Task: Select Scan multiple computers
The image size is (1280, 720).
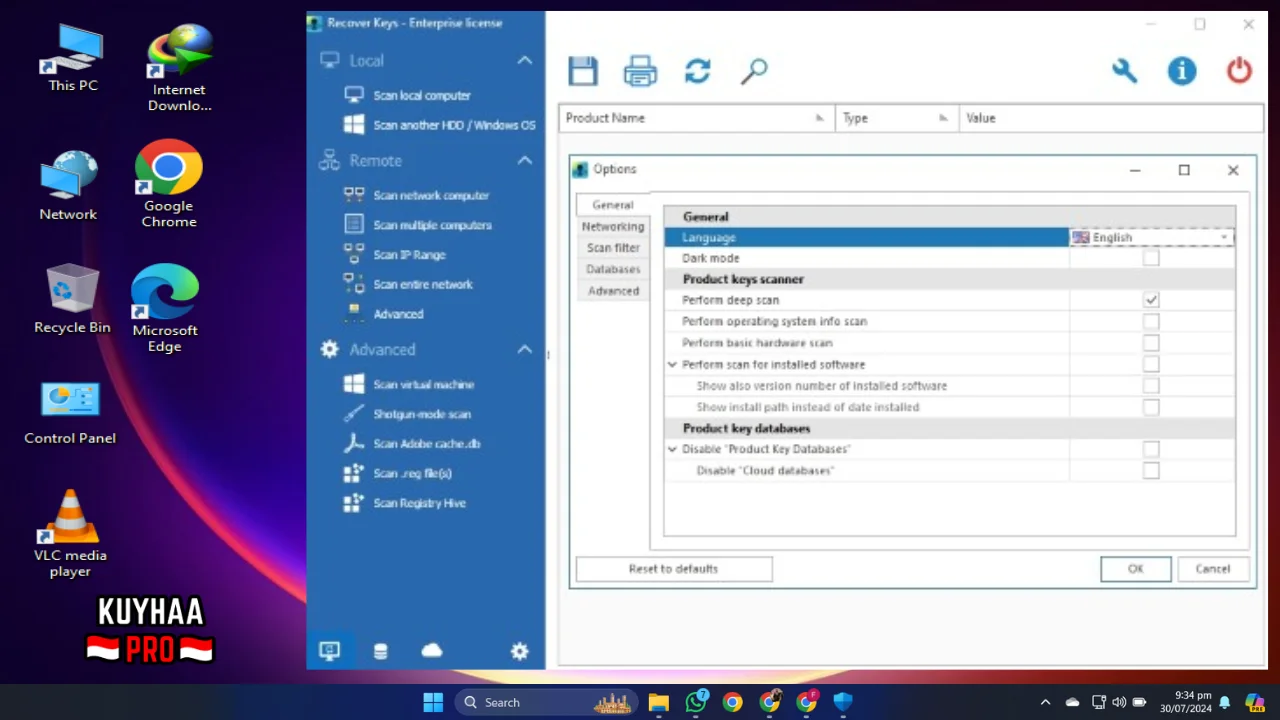Action: [x=432, y=225]
